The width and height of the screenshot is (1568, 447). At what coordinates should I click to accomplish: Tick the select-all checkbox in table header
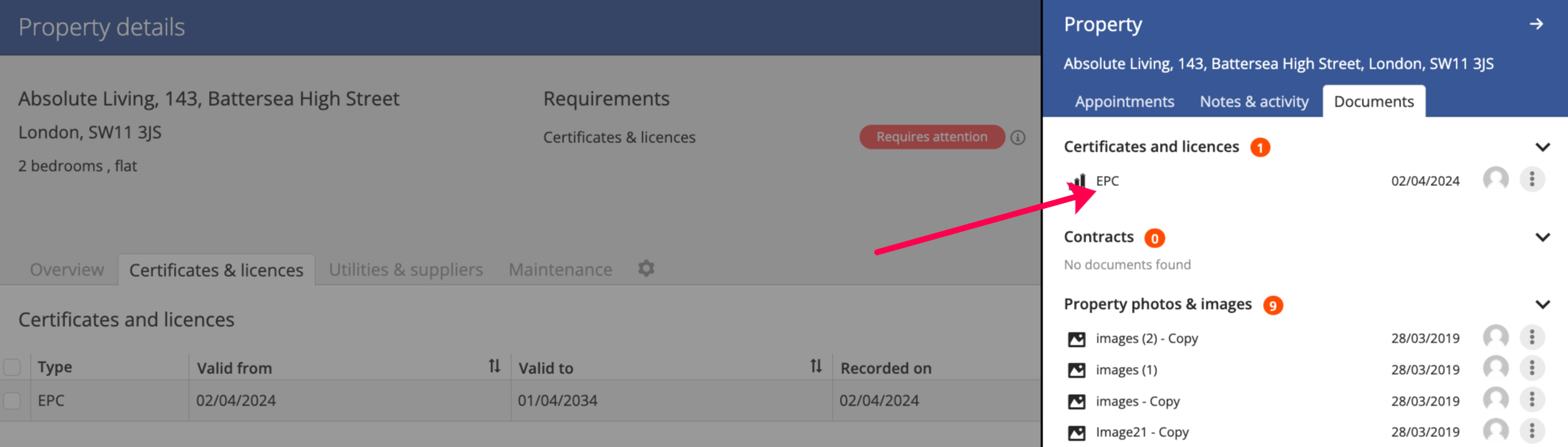tap(12, 368)
